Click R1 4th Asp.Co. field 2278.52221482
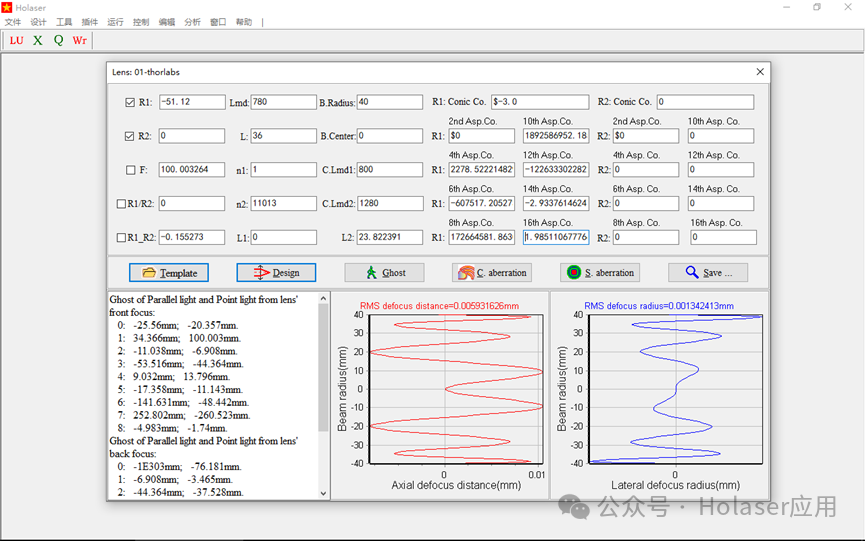 482,169
